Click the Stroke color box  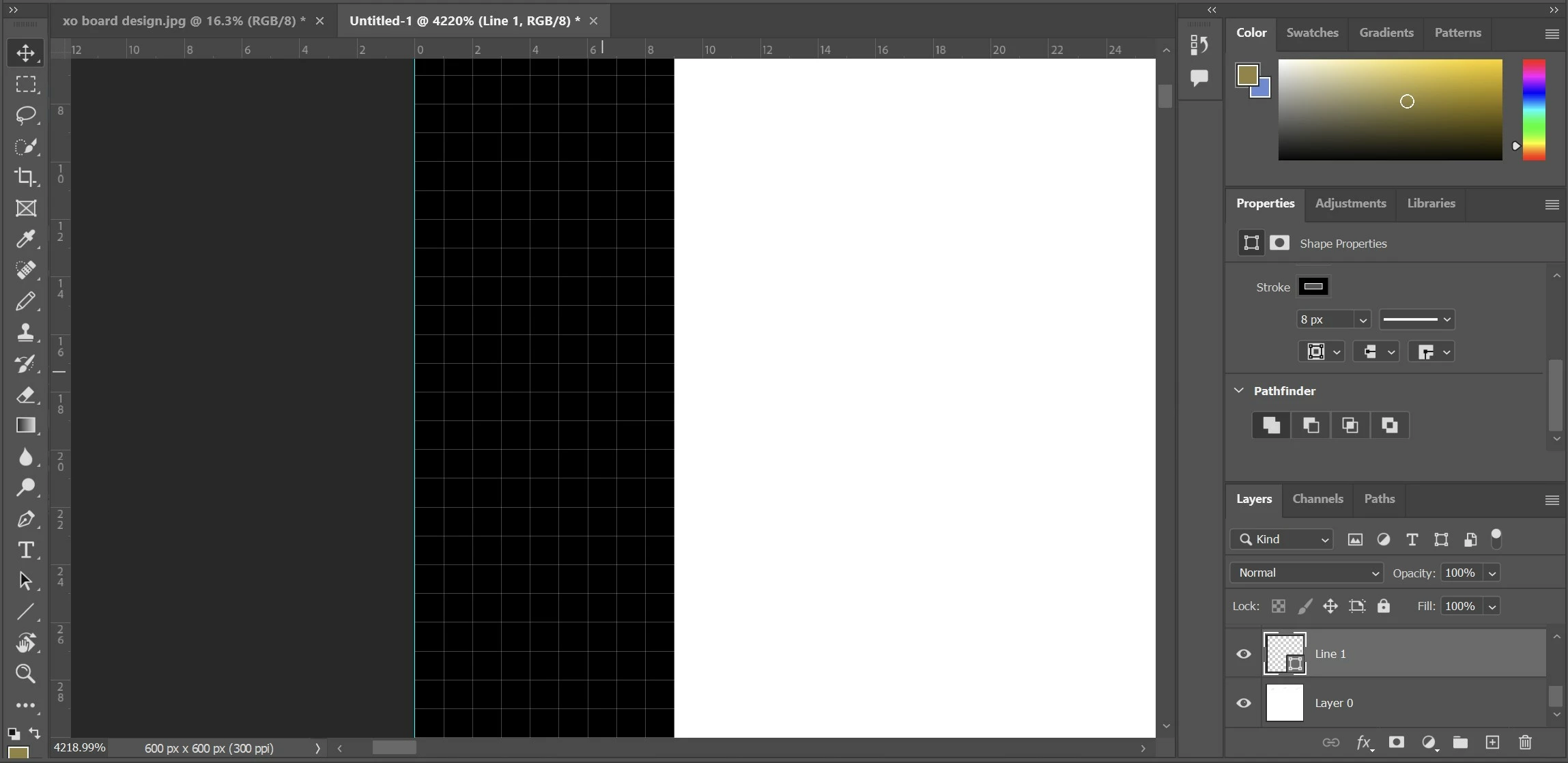click(x=1313, y=287)
